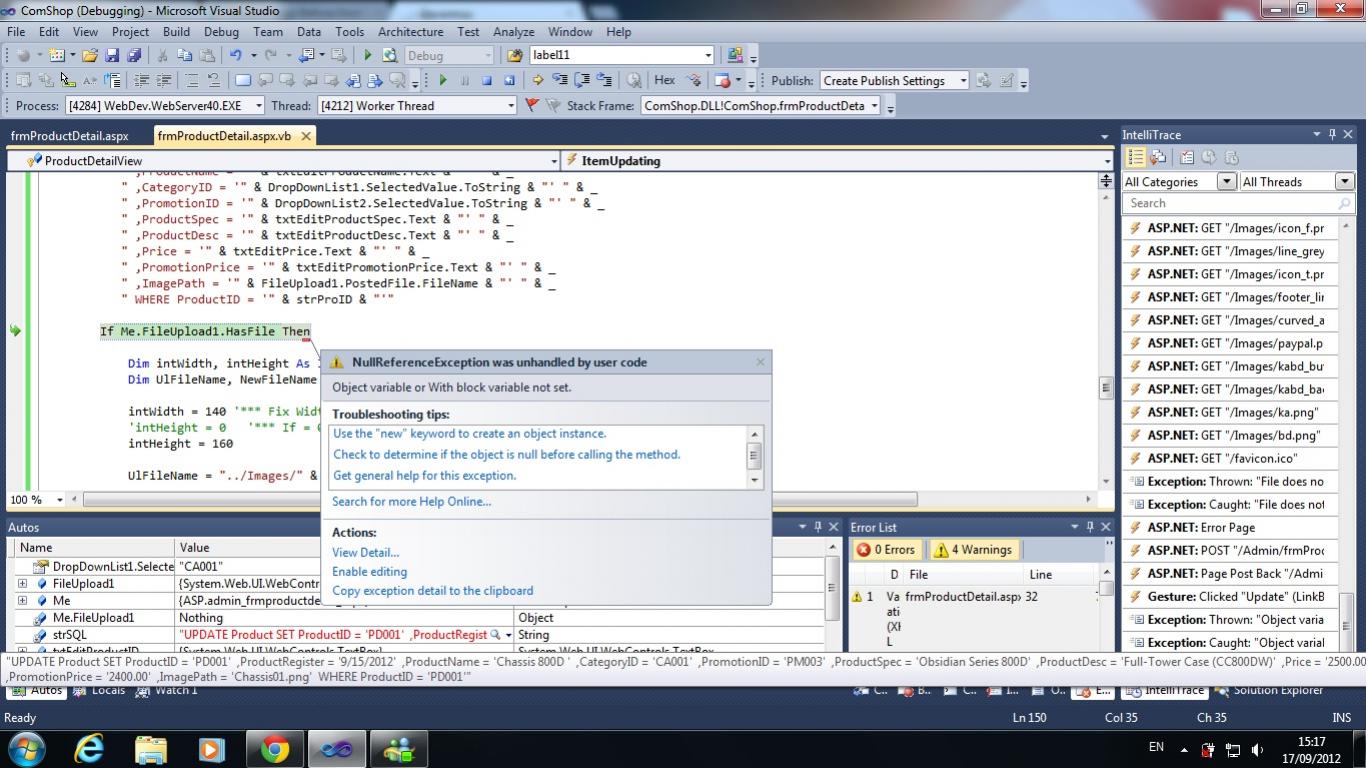The image size is (1366, 768).
Task: Magnifier text visualizer icon on strSQL row
Action: (x=495, y=635)
